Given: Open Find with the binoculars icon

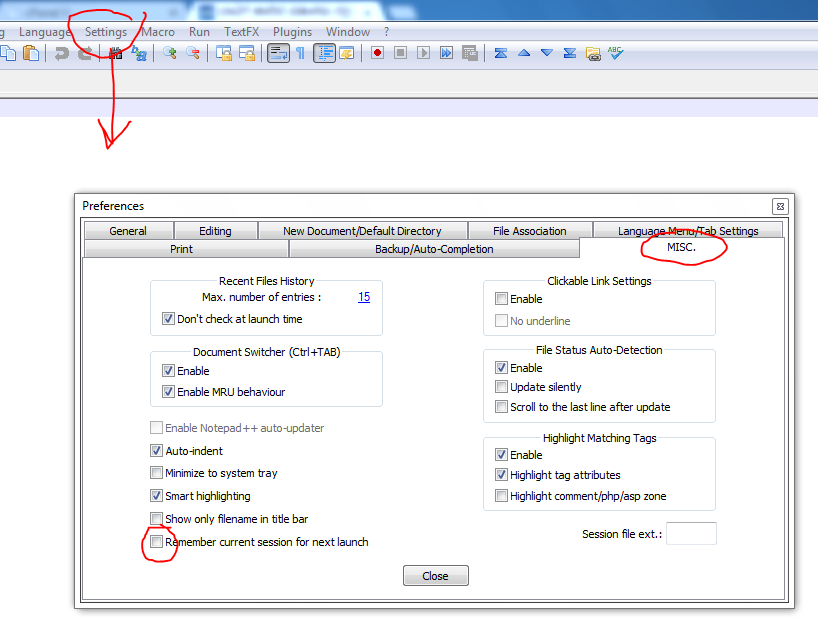Looking at the screenshot, I should [x=115, y=53].
